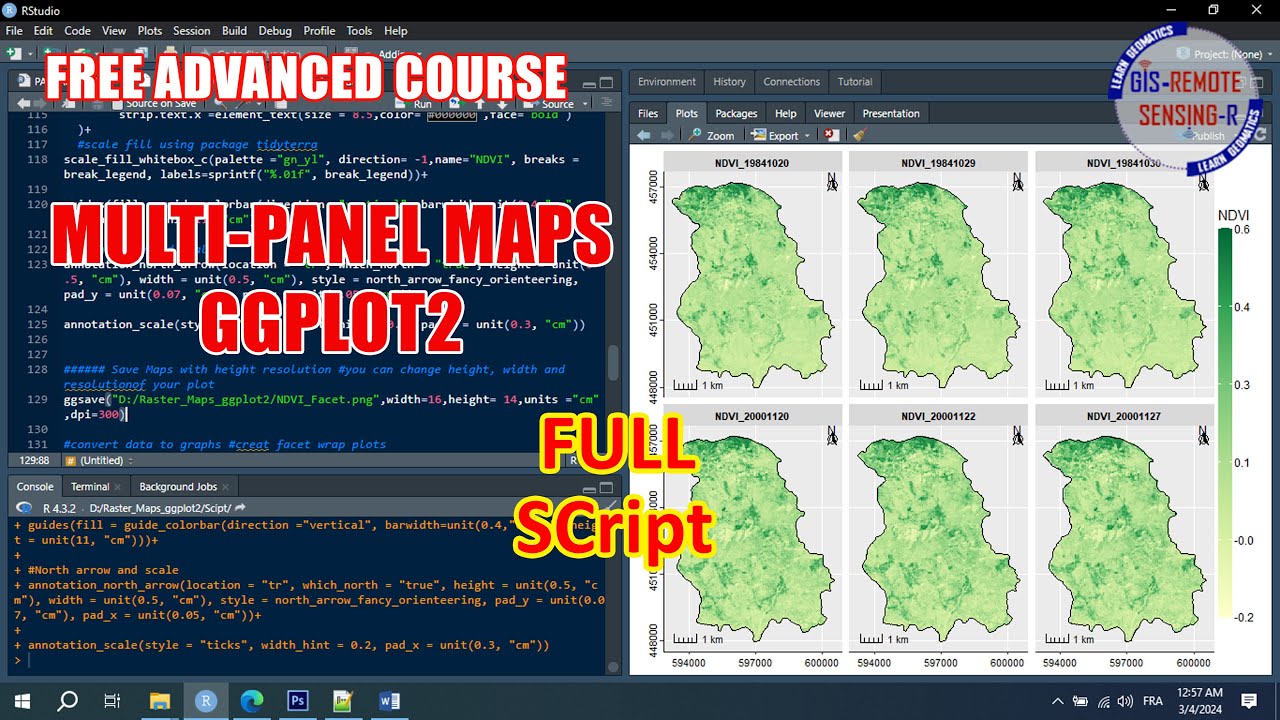Show the previous plot arrow
This screenshot has height=720, width=1280.
pos(643,135)
